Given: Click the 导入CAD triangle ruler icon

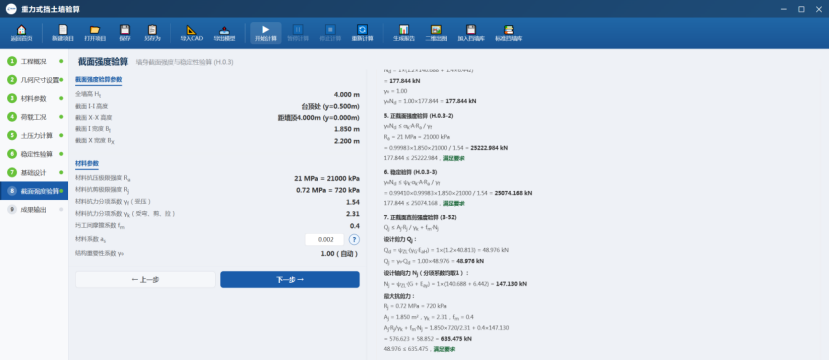Looking at the screenshot, I should tap(191, 30).
